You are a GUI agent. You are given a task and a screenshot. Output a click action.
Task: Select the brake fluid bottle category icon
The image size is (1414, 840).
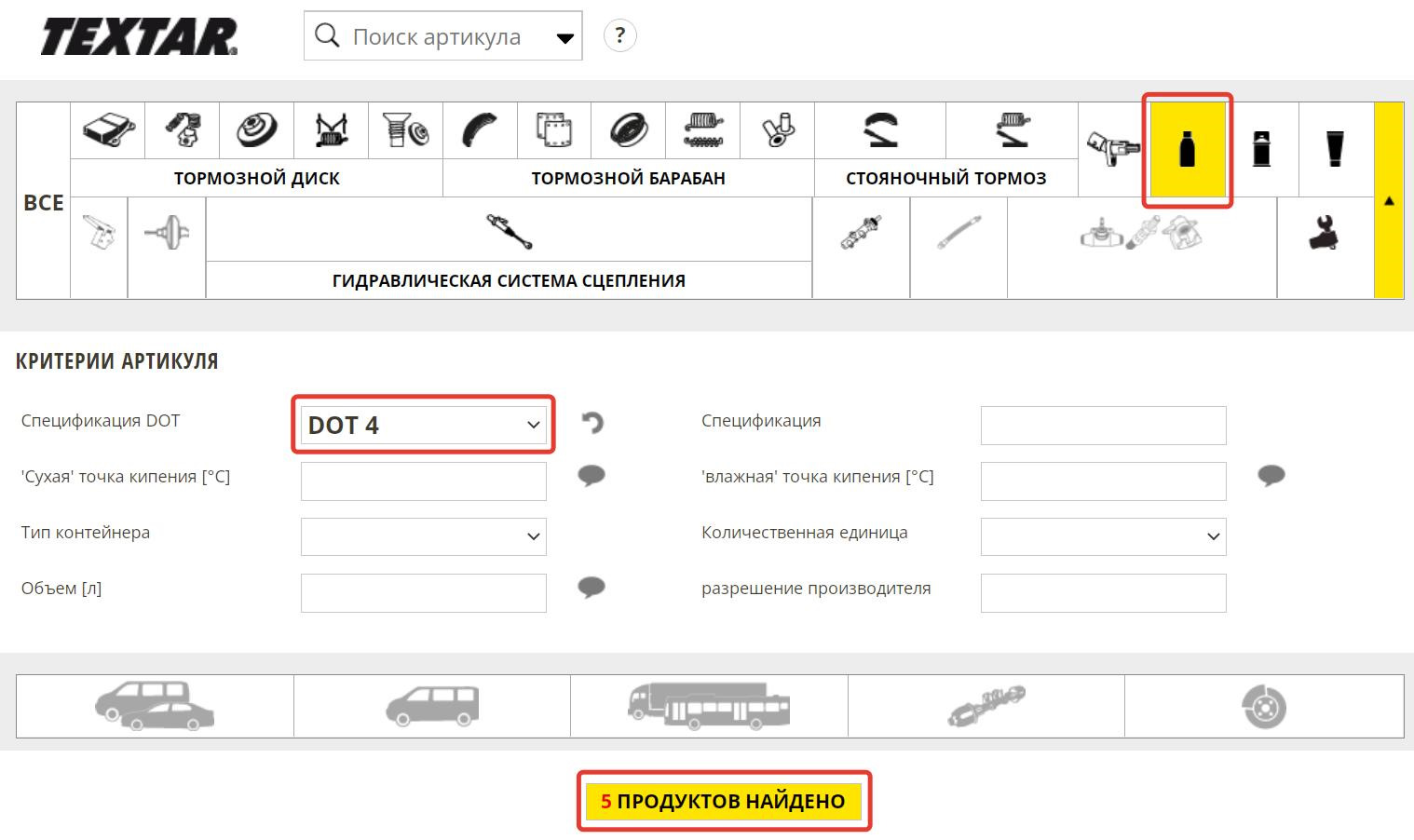point(1187,149)
